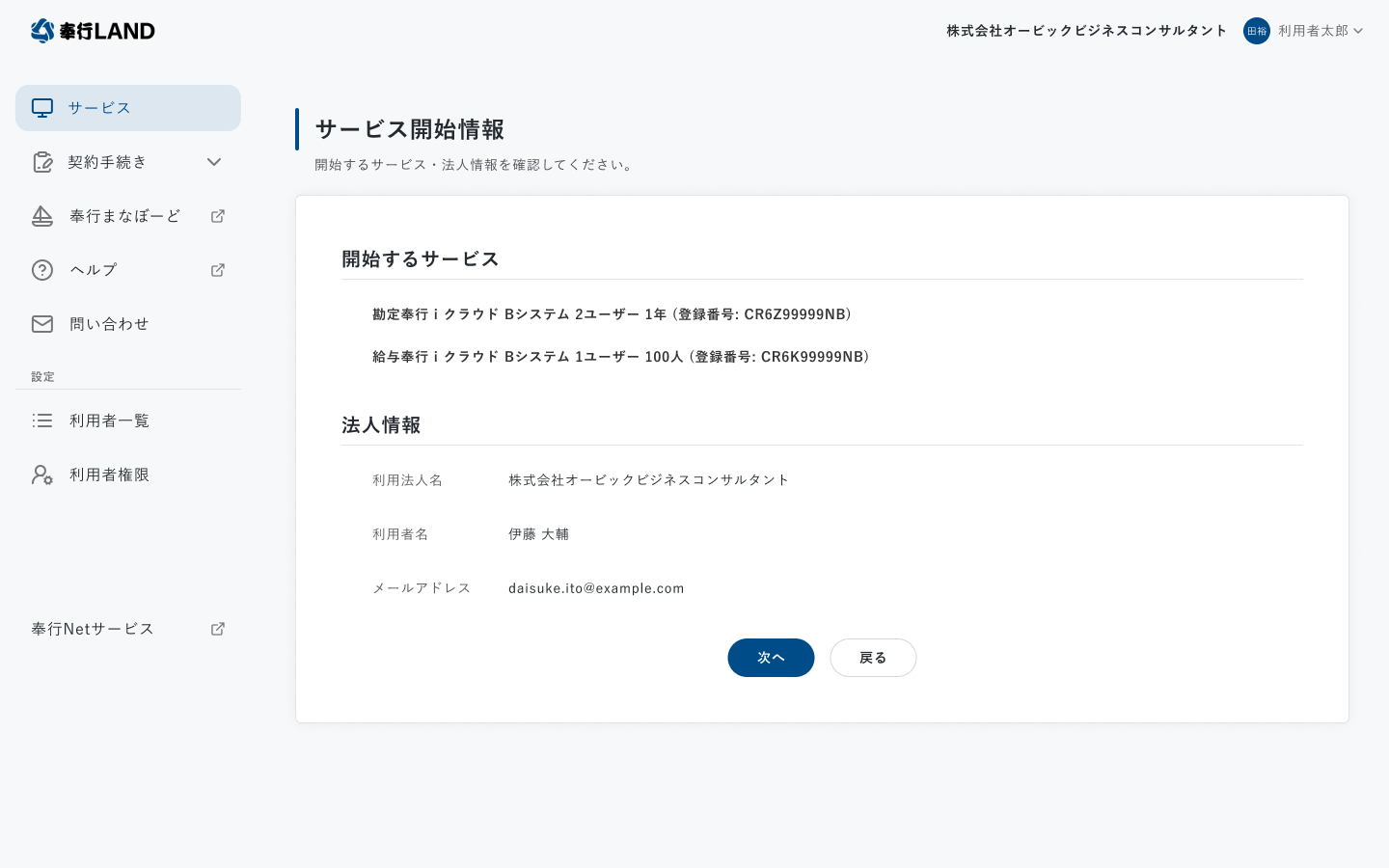This screenshot has width=1389, height=868.
Task: Click the 奉行まなぼーど sail icon
Action: pyautogui.click(x=42, y=216)
